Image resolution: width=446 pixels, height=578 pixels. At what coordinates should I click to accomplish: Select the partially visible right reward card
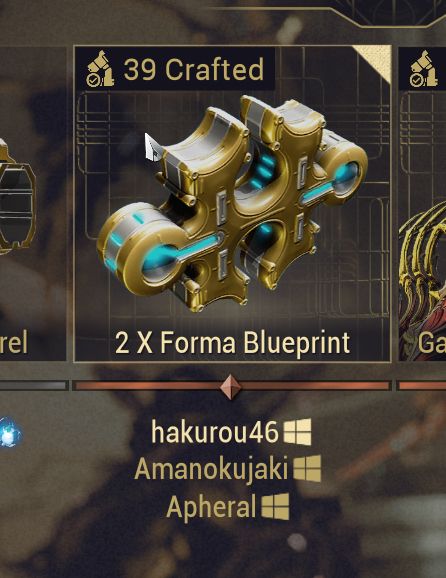click(422, 204)
